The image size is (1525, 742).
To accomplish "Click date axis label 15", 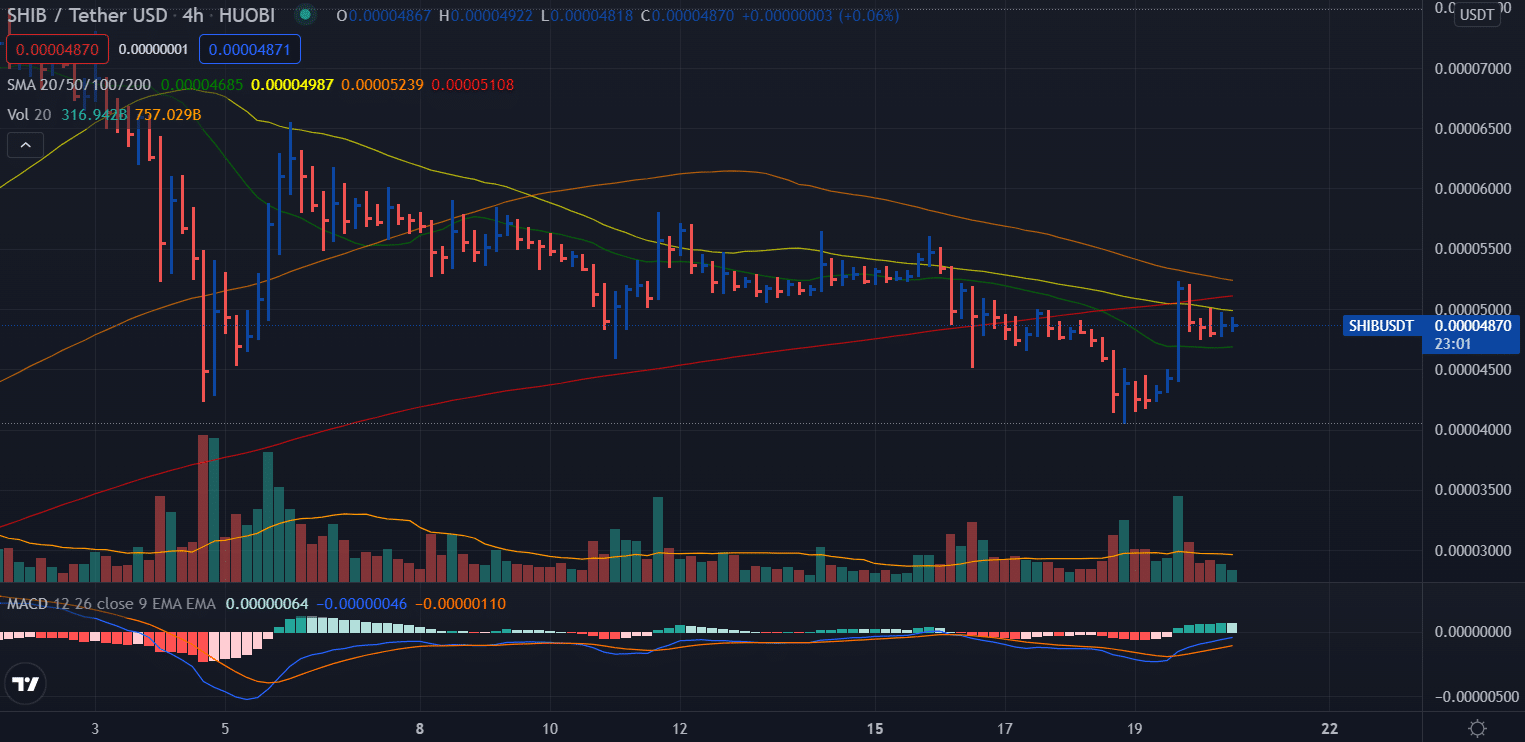I will 875,728.
